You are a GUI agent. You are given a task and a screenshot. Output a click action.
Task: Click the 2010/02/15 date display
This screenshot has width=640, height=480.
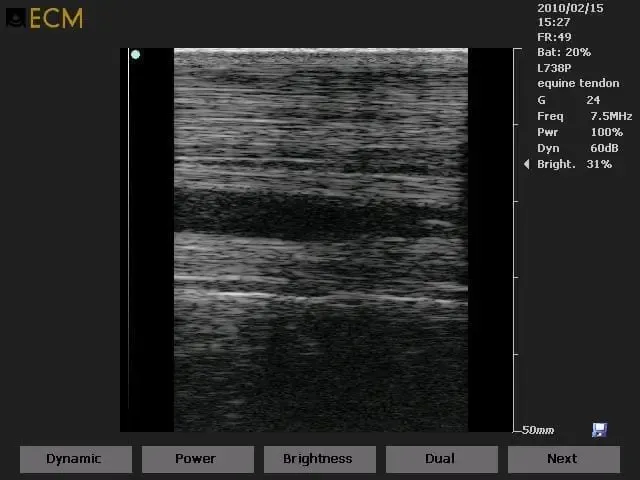[570, 8]
